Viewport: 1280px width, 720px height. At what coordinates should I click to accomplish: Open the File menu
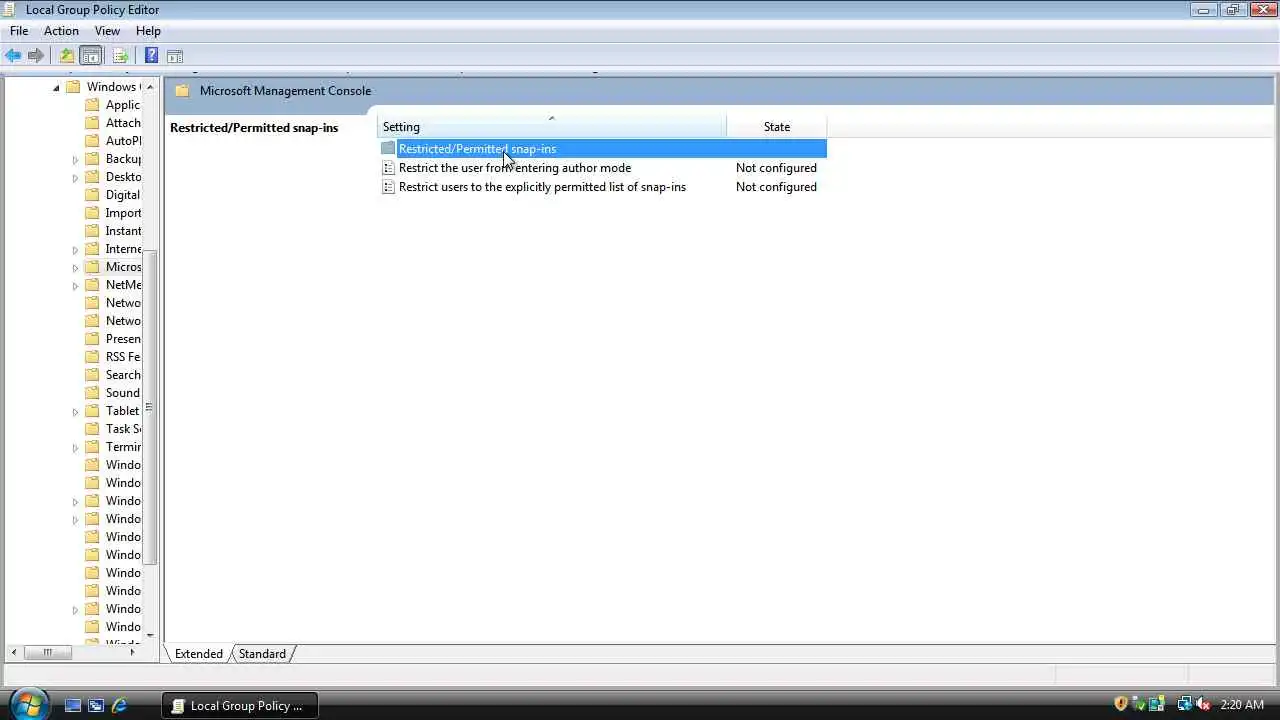click(19, 31)
